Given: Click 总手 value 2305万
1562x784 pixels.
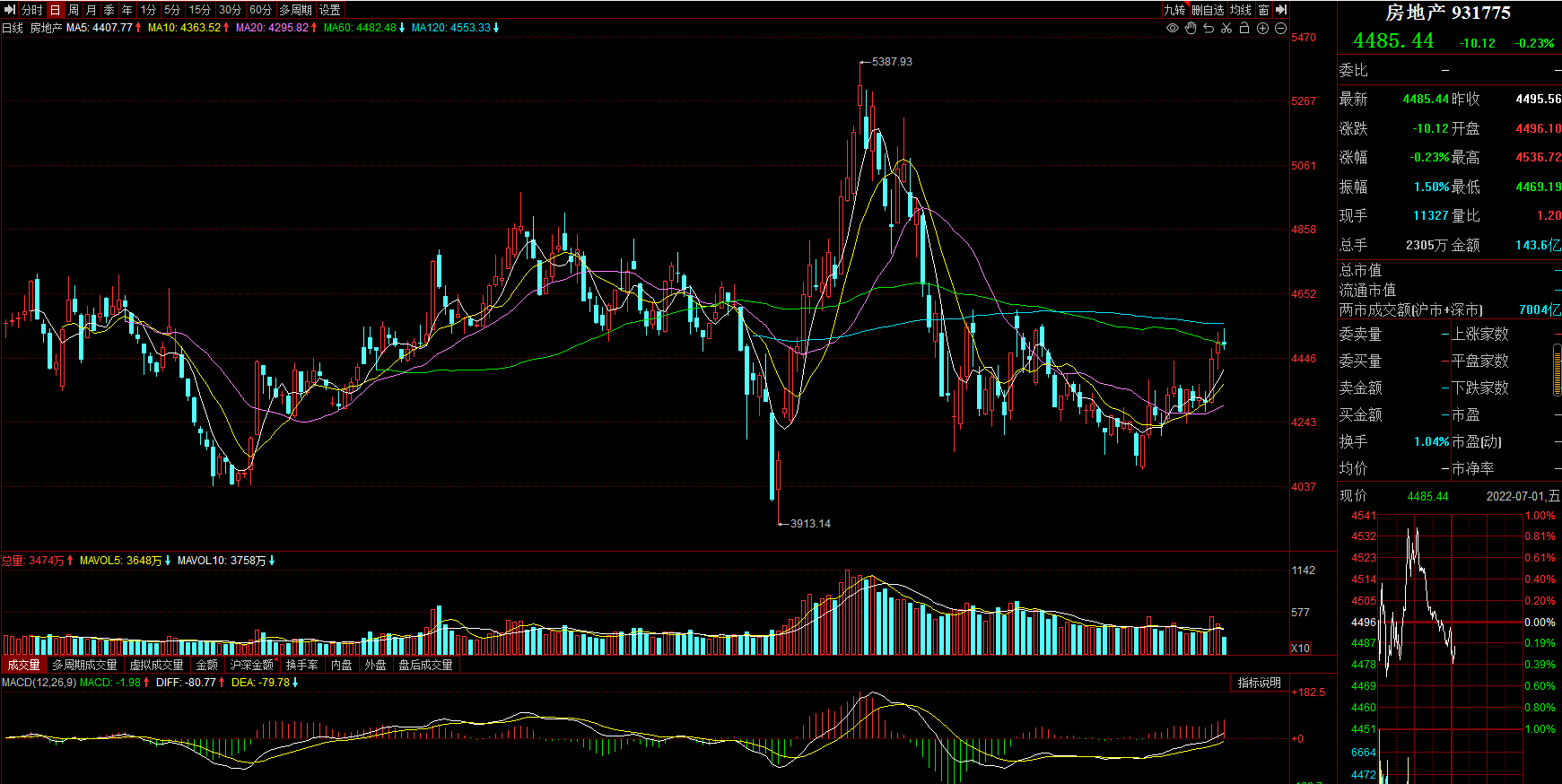Looking at the screenshot, I should click(x=1427, y=245).
